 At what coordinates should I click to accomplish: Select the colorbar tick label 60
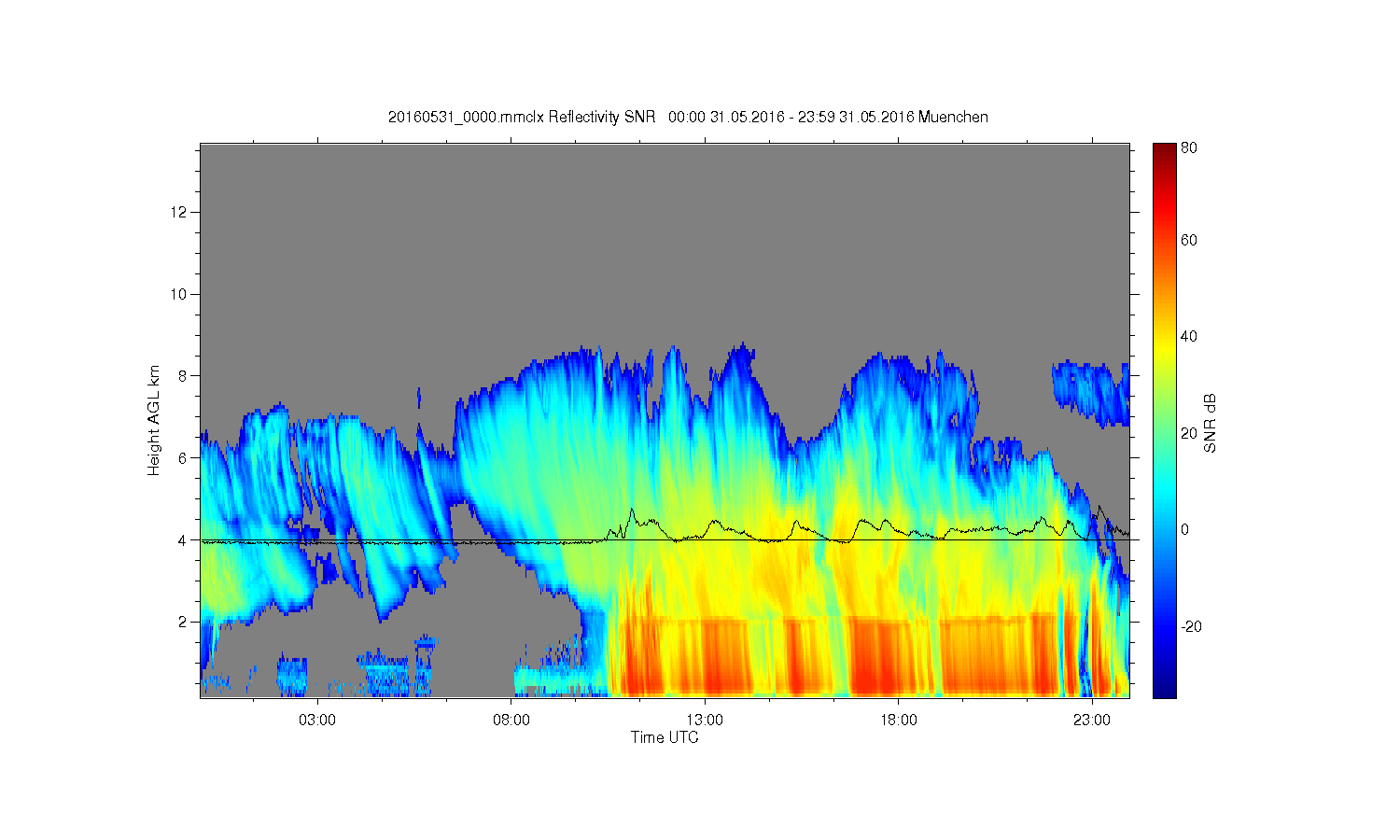pyautogui.click(x=1189, y=240)
